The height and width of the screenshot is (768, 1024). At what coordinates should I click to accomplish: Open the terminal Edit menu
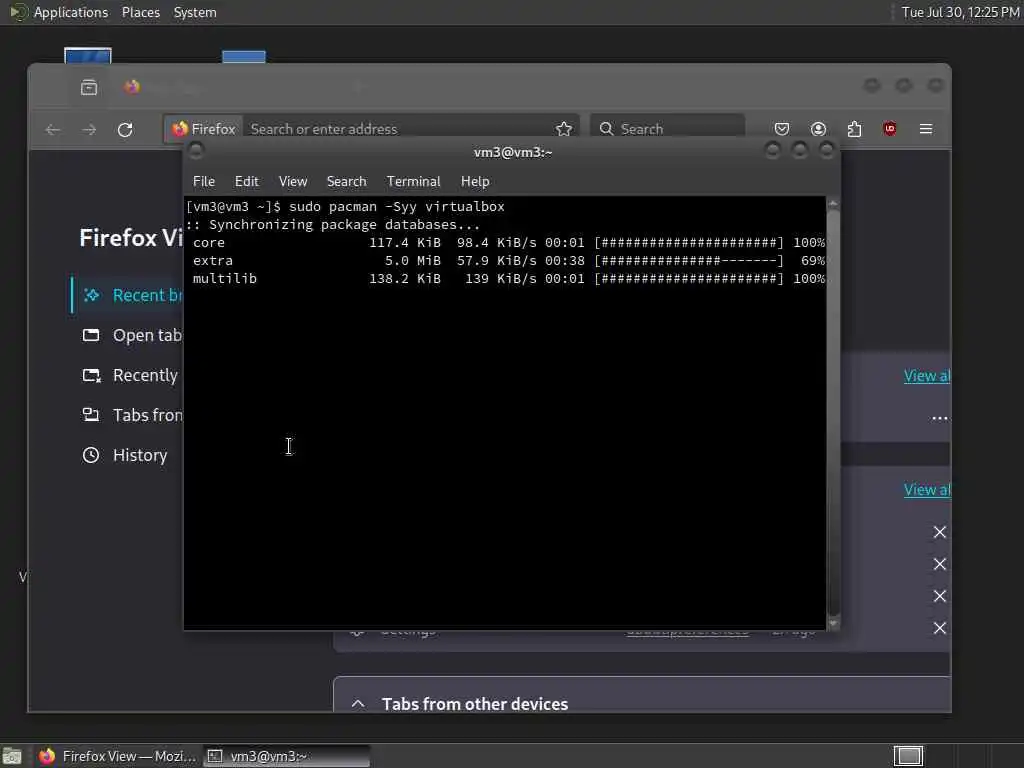point(247,182)
